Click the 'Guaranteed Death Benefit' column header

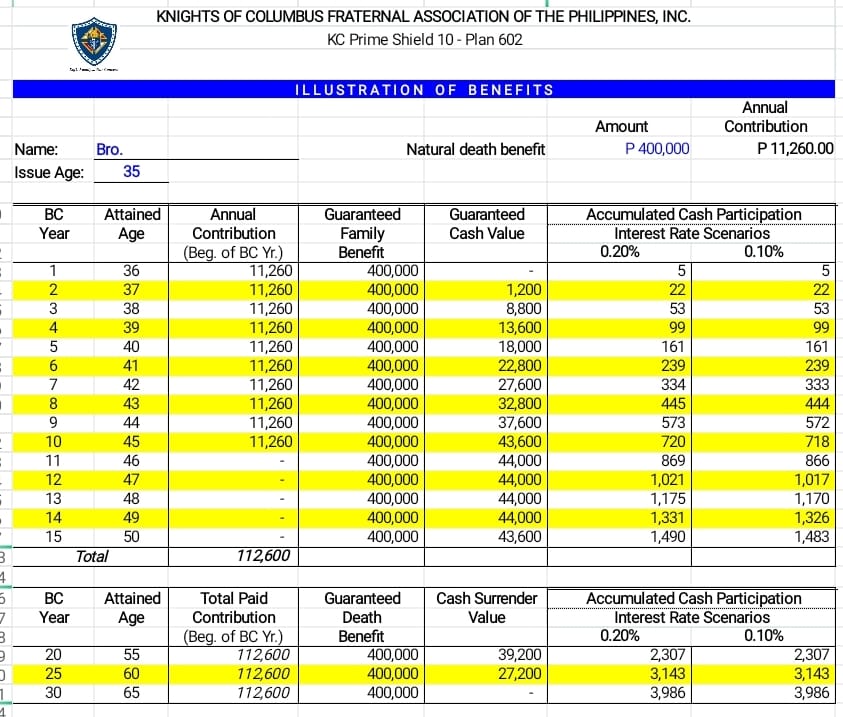point(362,617)
